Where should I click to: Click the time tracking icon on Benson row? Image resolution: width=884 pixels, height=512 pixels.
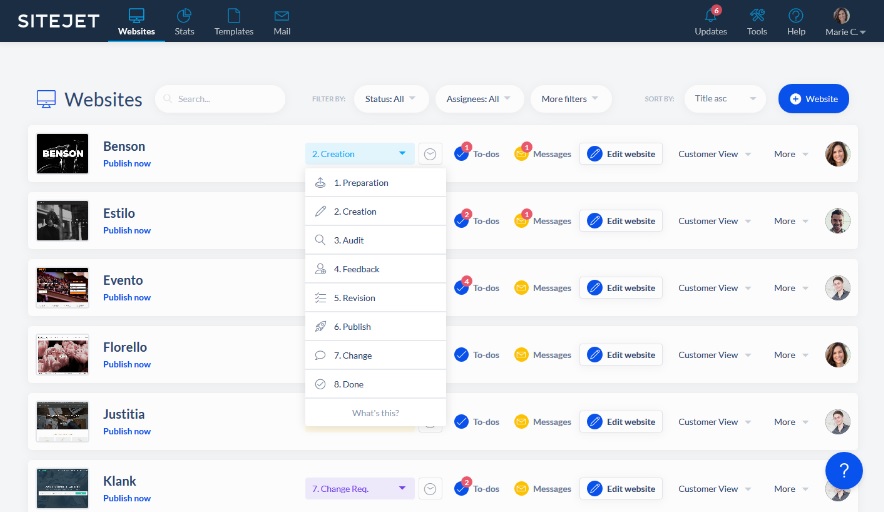click(x=430, y=154)
